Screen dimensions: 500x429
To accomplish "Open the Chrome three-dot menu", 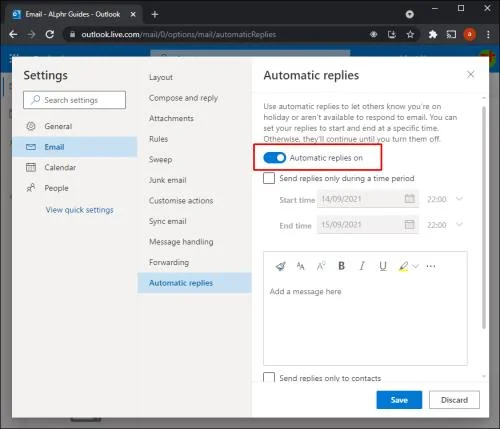I will [488, 34].
